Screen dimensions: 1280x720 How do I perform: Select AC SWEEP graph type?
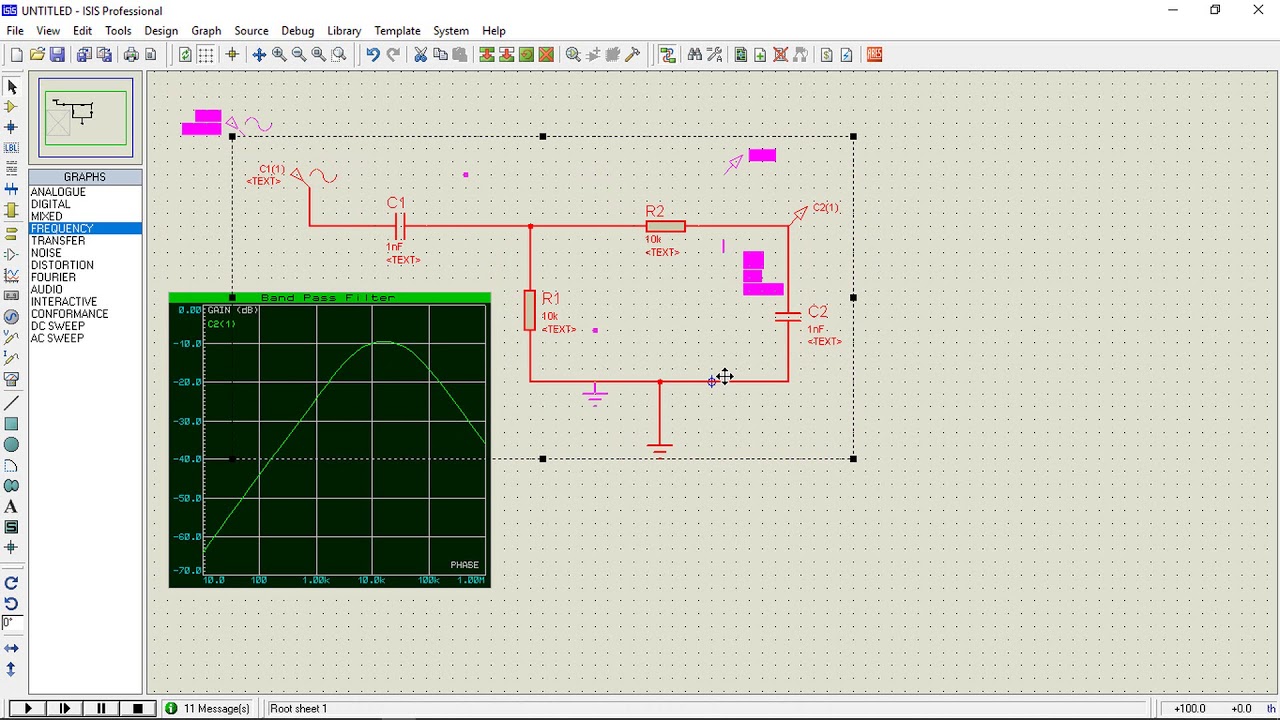(x=57, y=338)
